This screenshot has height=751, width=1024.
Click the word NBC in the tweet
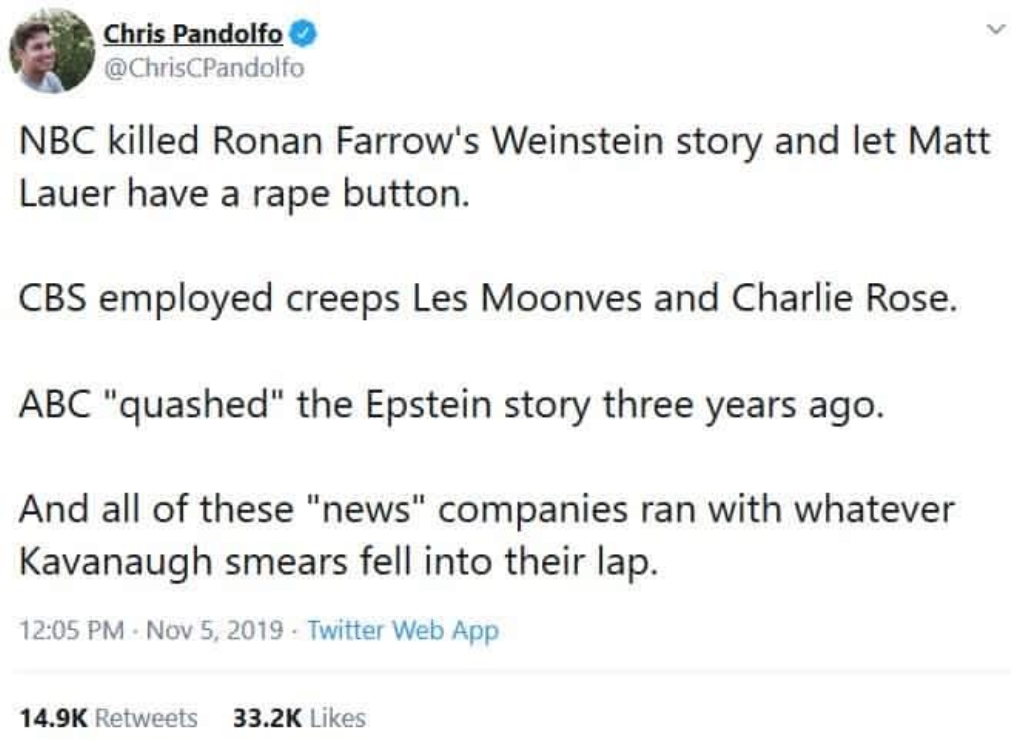57,140
